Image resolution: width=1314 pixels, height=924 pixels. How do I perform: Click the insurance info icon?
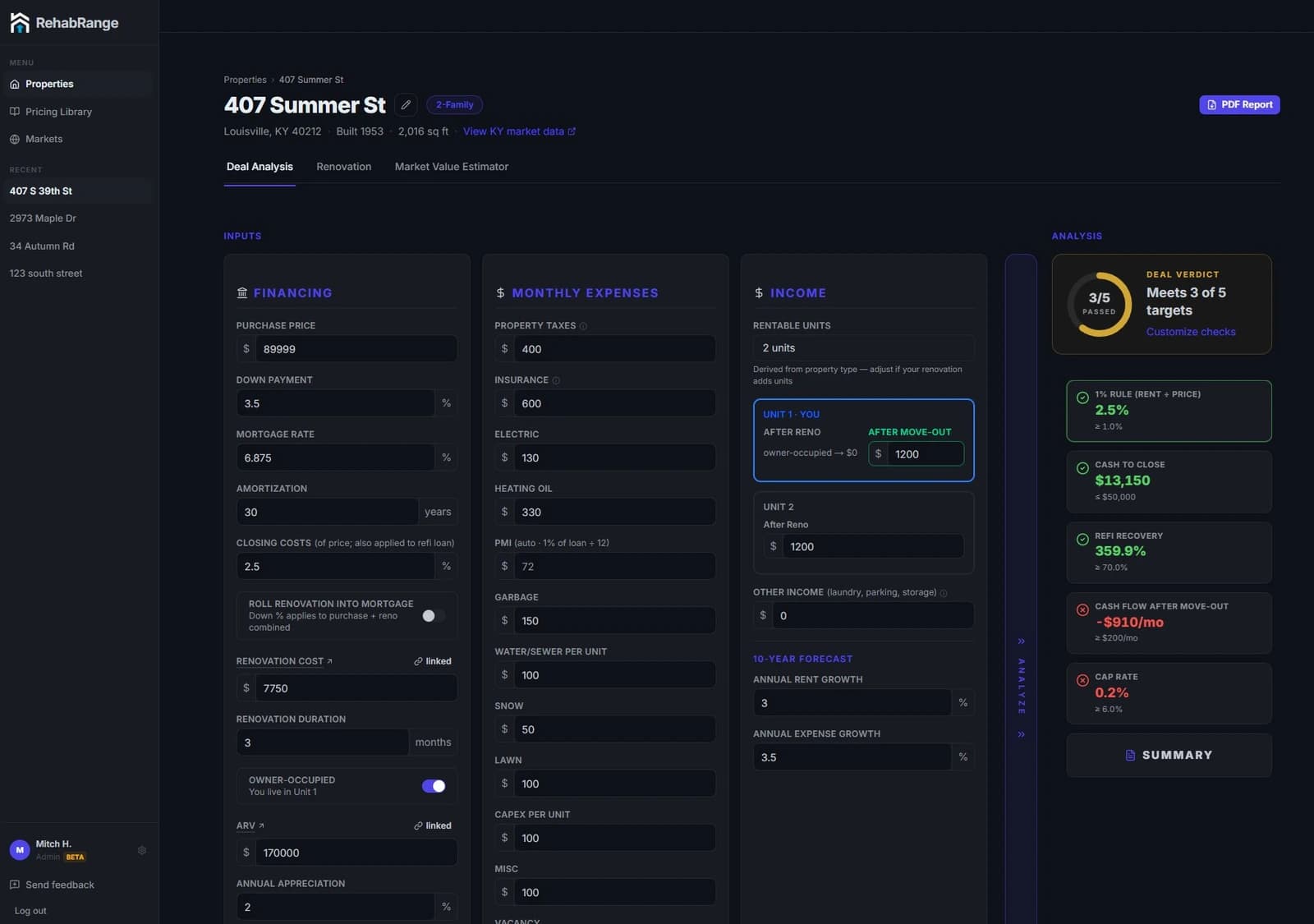tap(556, 380)
